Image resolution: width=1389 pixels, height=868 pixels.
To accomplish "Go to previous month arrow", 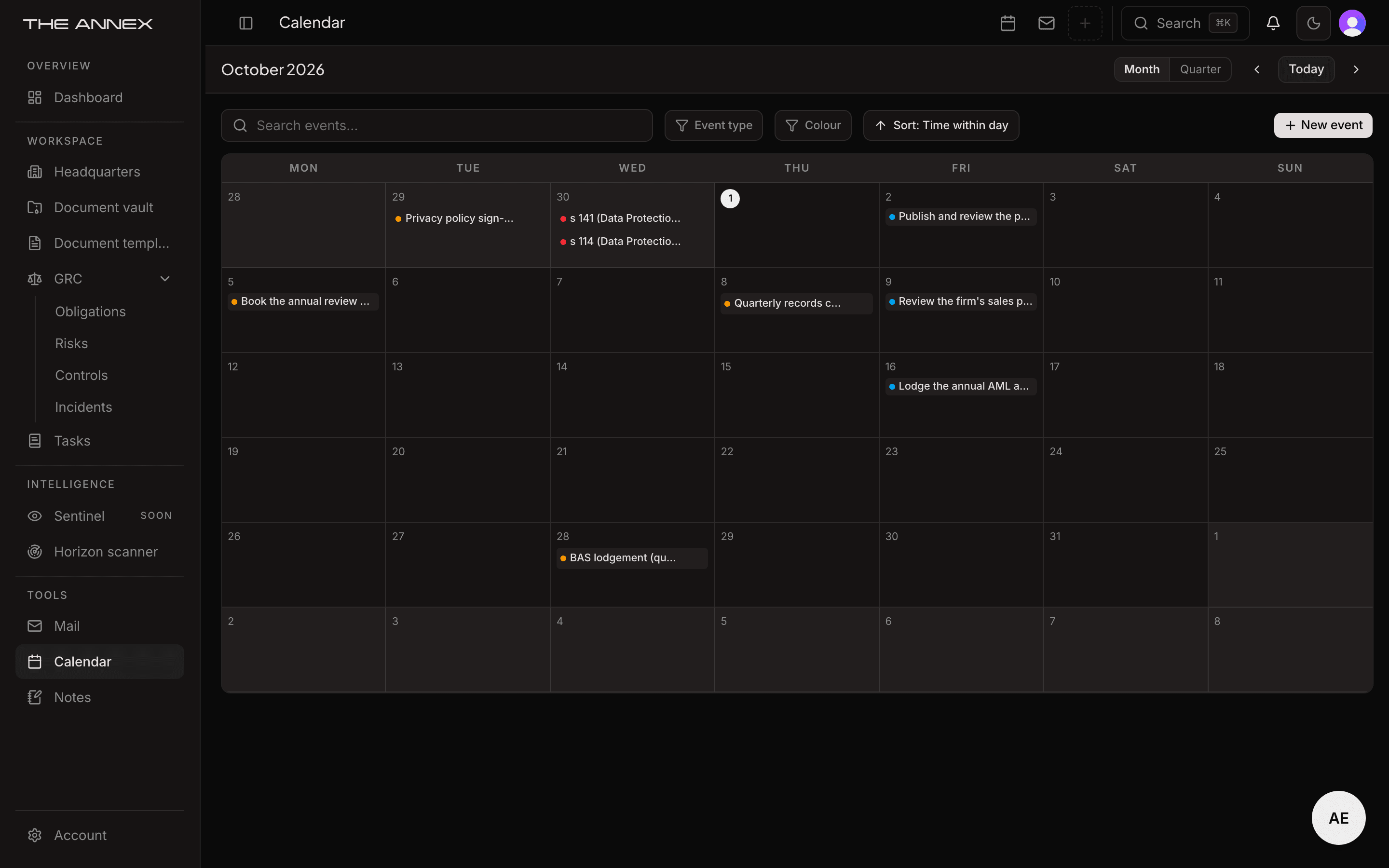I will (1257, 69).
